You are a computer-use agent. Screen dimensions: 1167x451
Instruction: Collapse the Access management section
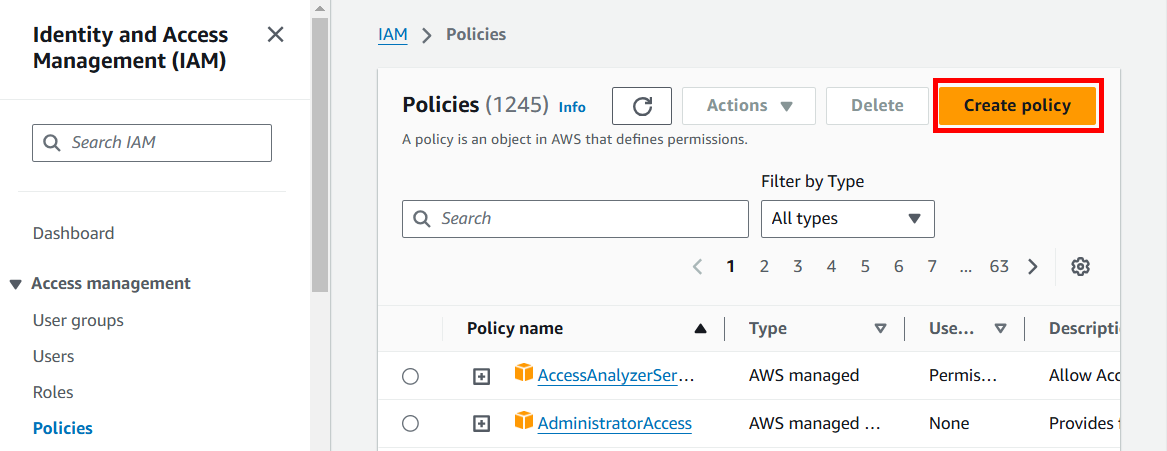16,284
